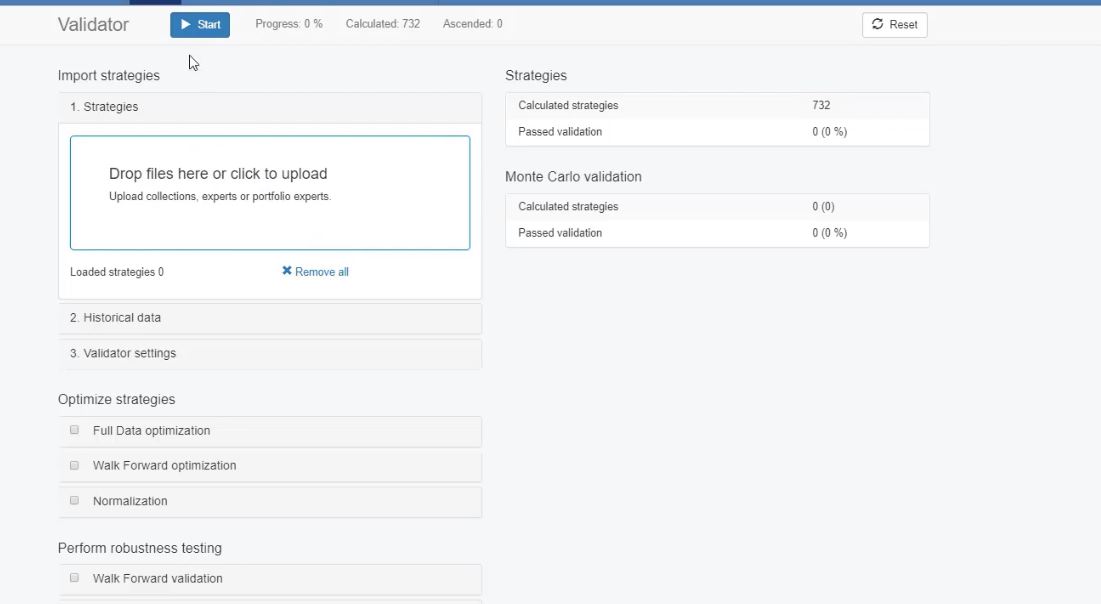Screen dimensions: 1101x604
Task: Click the Remove all link
Action: pos(321,272)
